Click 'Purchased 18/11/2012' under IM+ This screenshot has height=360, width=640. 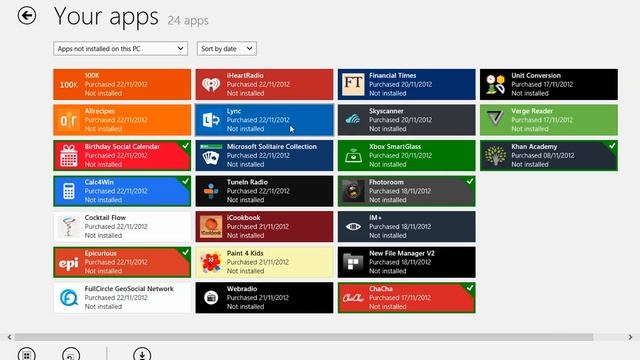[x=400, y=227]
